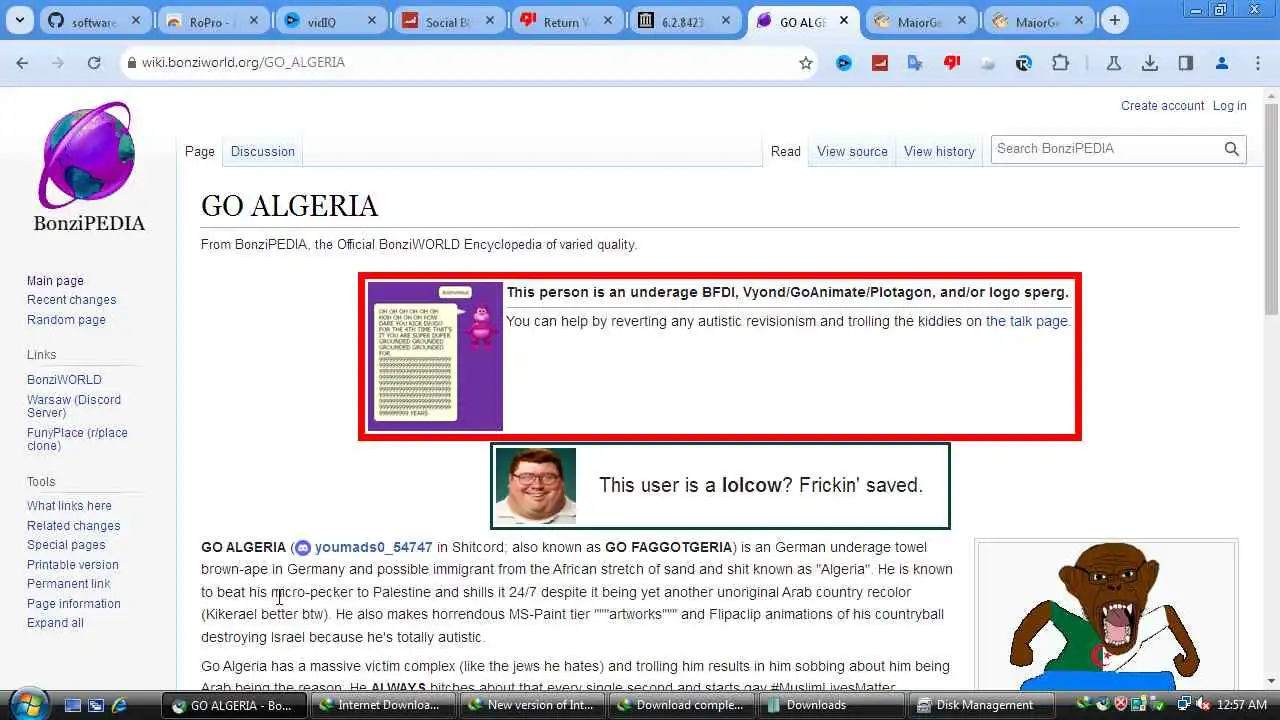This screenshot has height=720, width=1280.
Task: Open Chrome Labs flask icon
Action: tap(1113, 62)
